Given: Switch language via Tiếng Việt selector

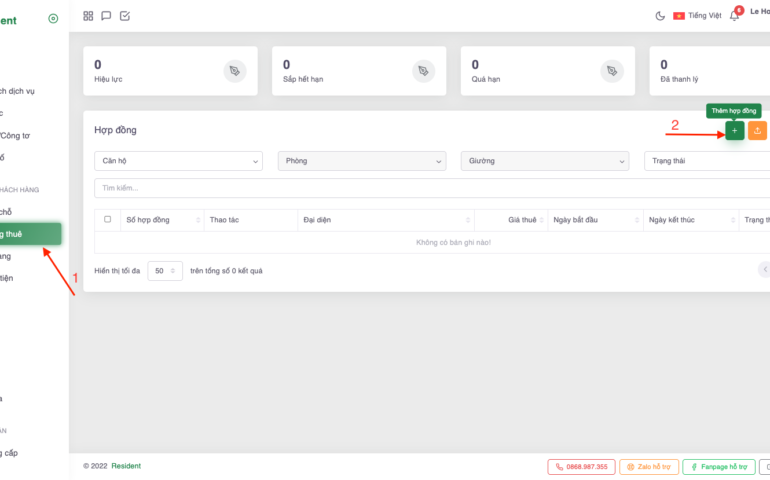Looking at the screenshot, I should [697, 16].
